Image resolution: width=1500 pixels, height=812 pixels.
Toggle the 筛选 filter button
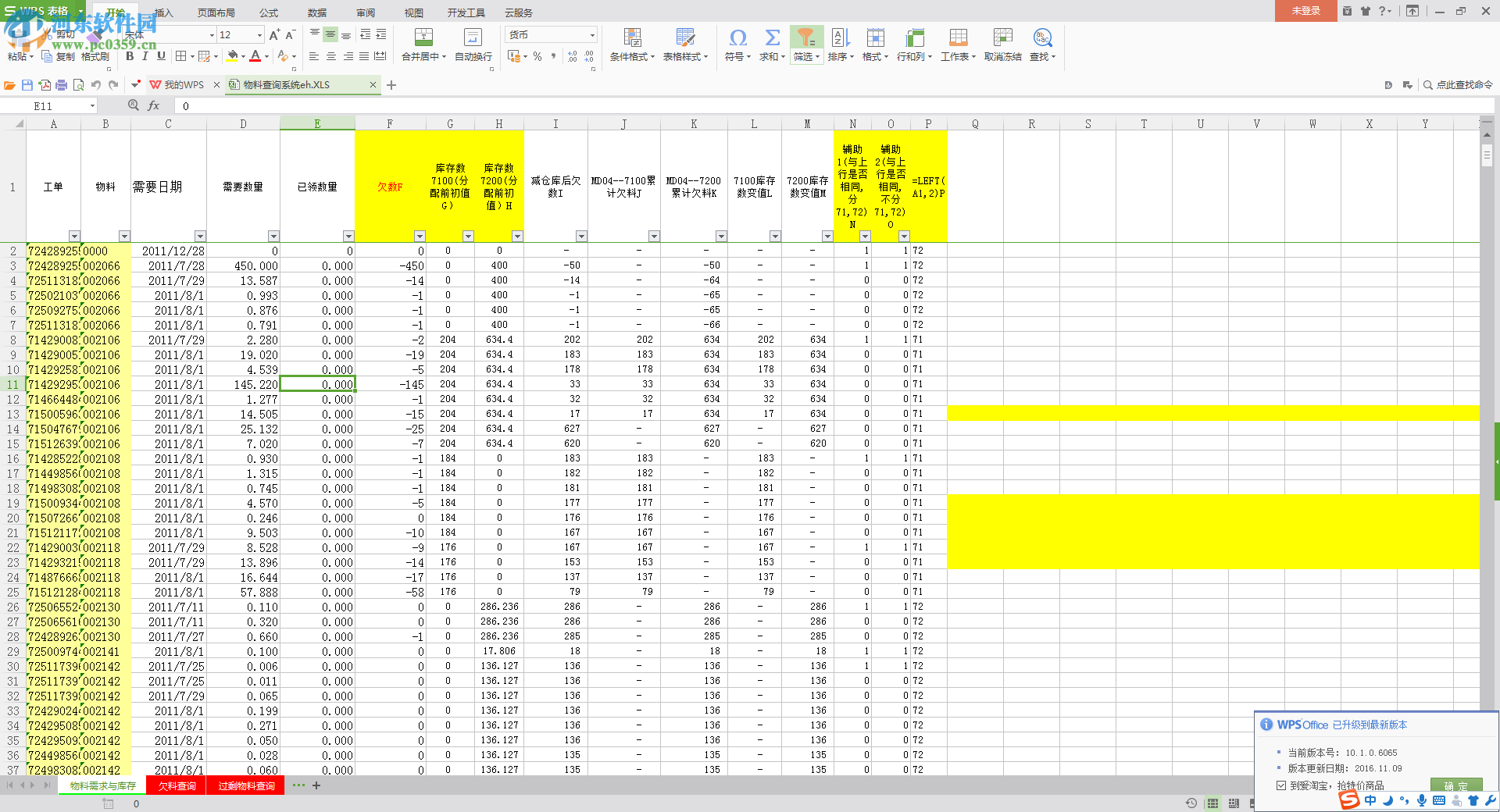click(x=805, y=37)
